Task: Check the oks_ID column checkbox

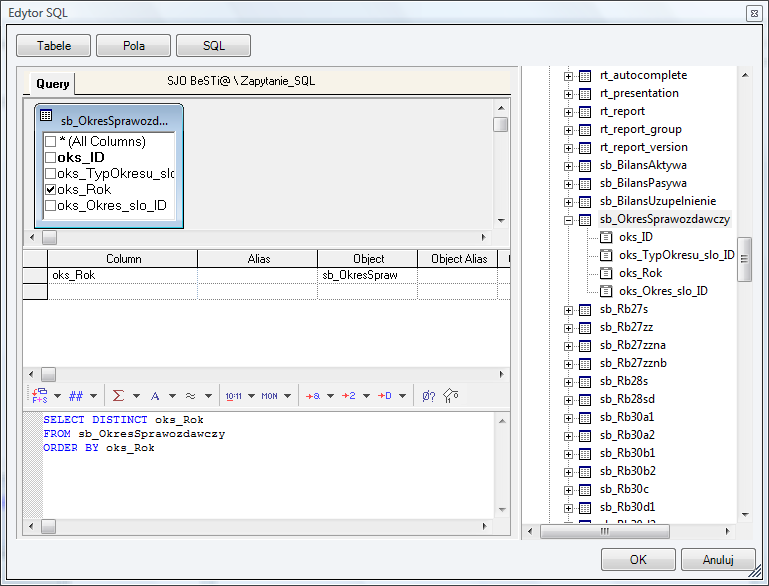Action: point(51,157)
